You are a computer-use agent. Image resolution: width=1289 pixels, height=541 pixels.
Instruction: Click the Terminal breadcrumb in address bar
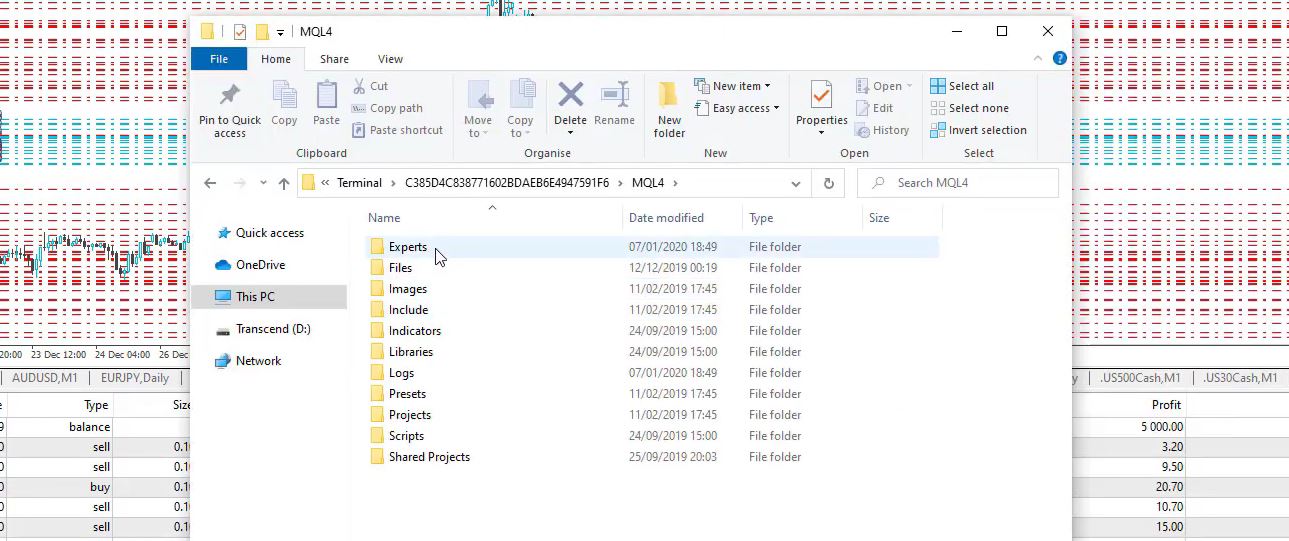(x=359, y=183)
